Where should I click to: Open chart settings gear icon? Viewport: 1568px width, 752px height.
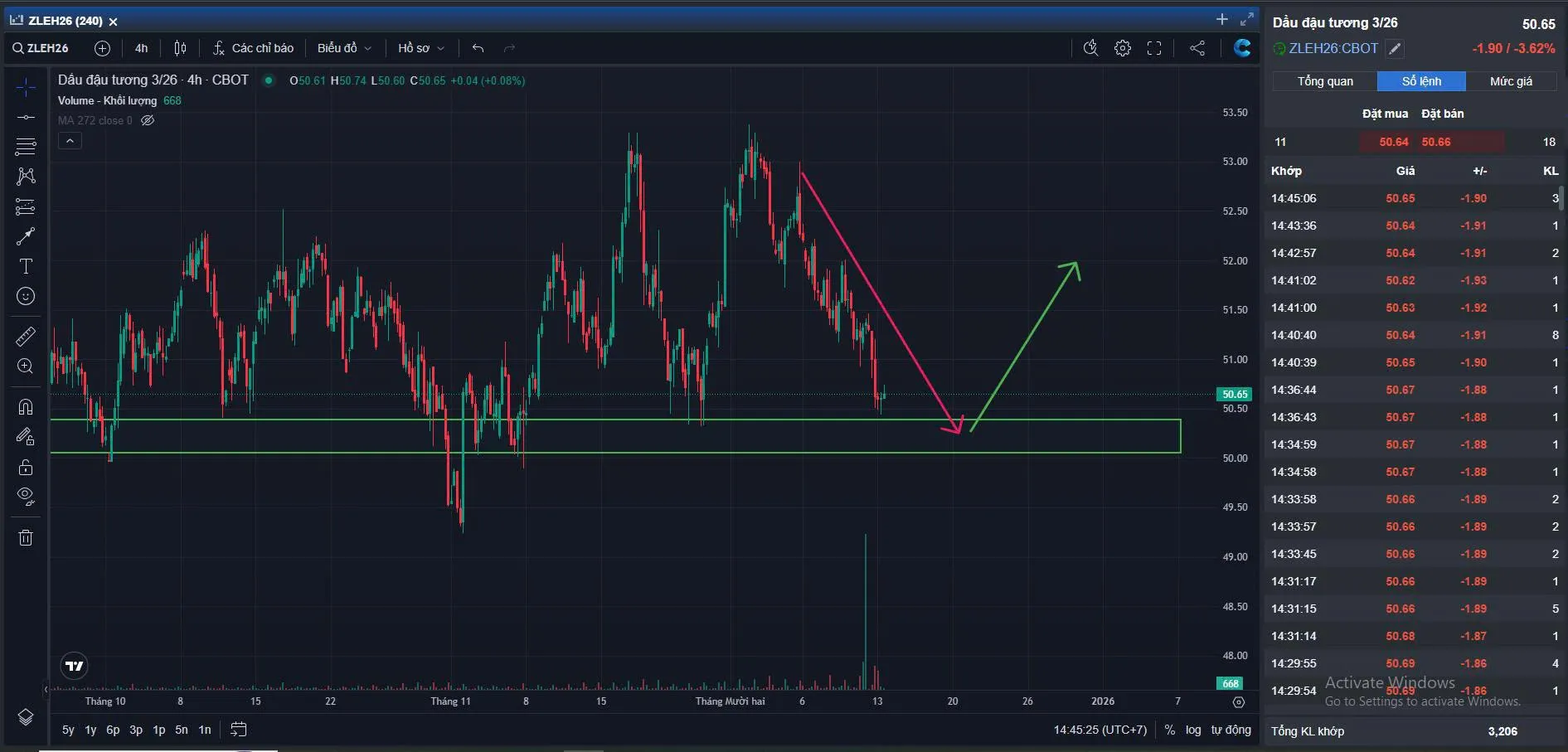point(1122,48)
